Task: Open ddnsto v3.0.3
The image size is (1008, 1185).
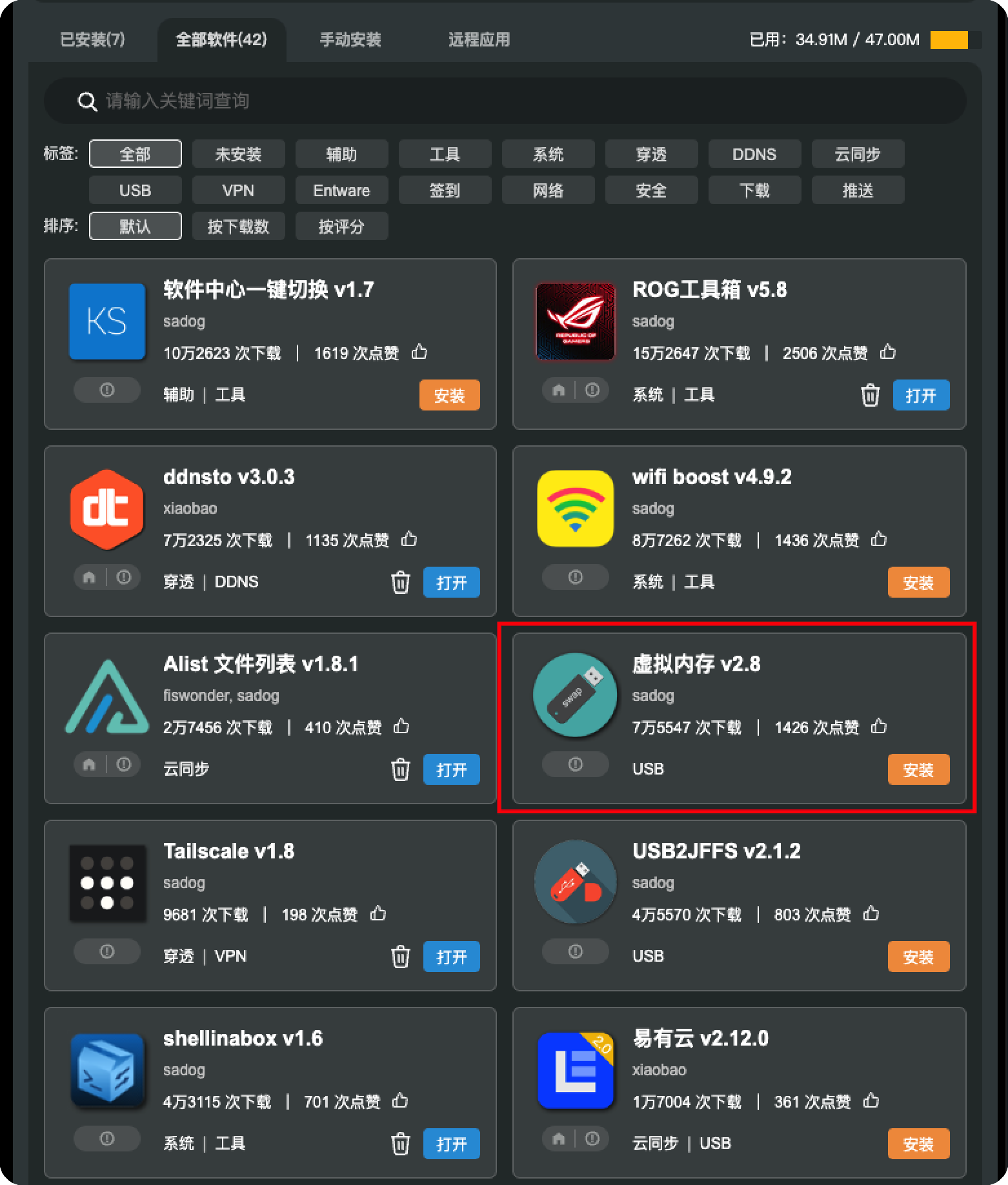Action: [x=452, y=582]
